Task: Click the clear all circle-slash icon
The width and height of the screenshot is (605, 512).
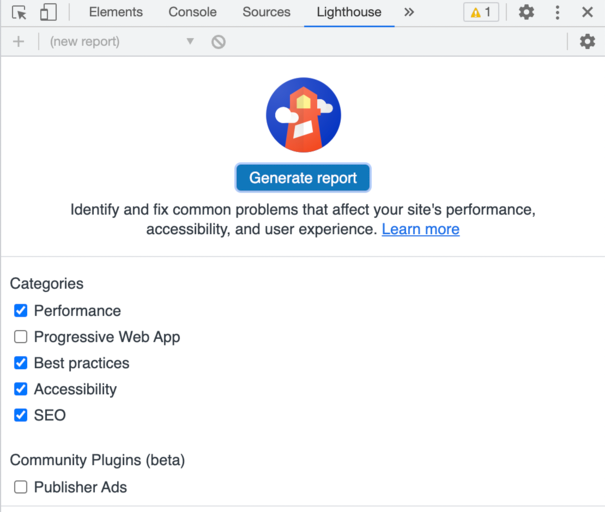Action: tap(218, 42)
